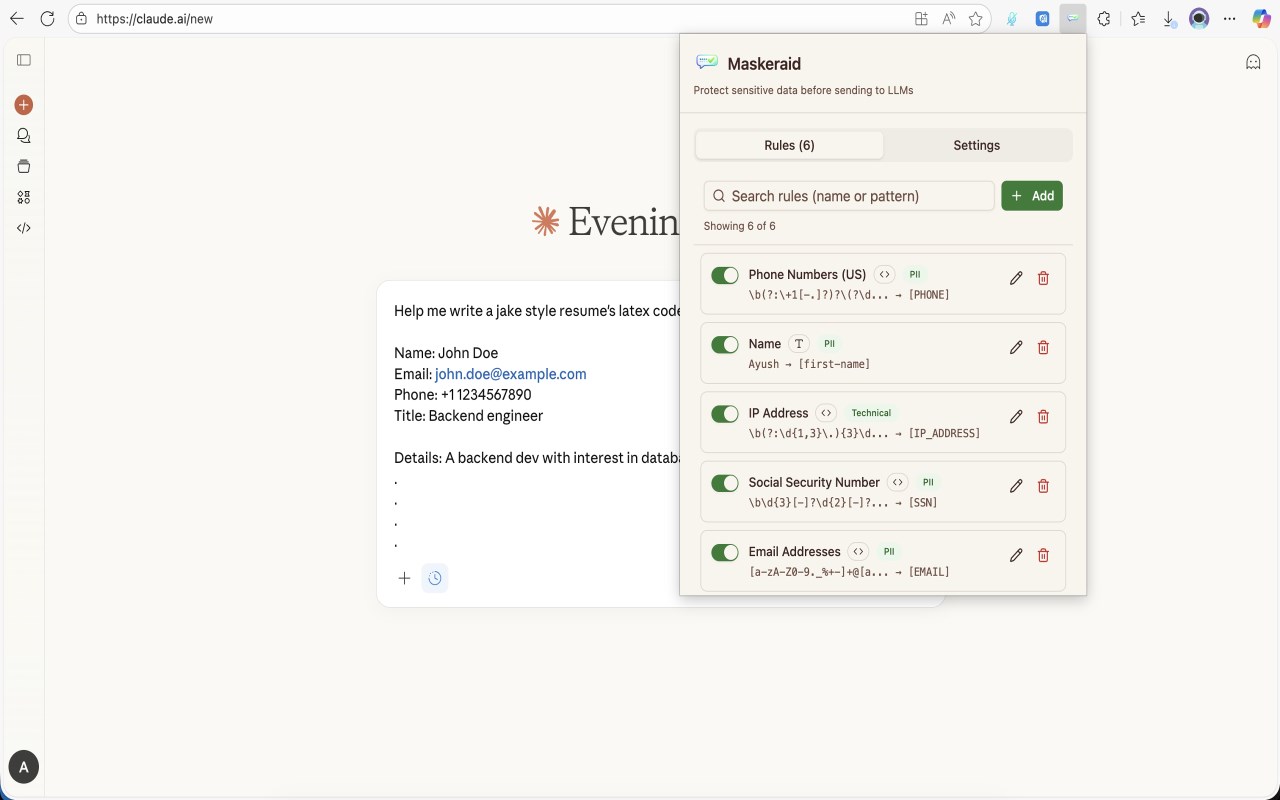The height and width of the screenshot is (800, 1280).
Task: Open the browser more options menu
Action: 1230,18
